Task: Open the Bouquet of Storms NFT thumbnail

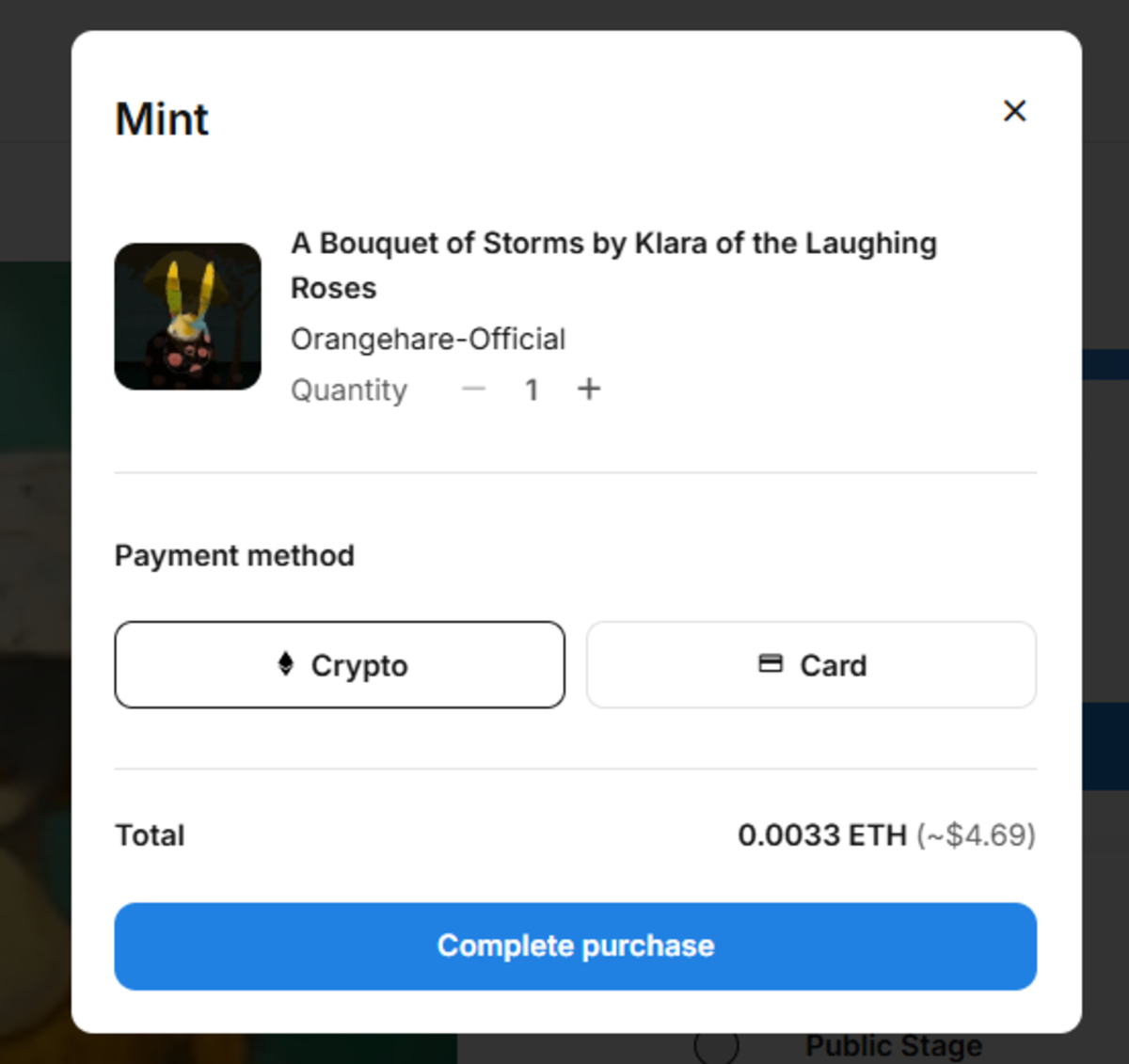Action: click(x=188, y=316)
